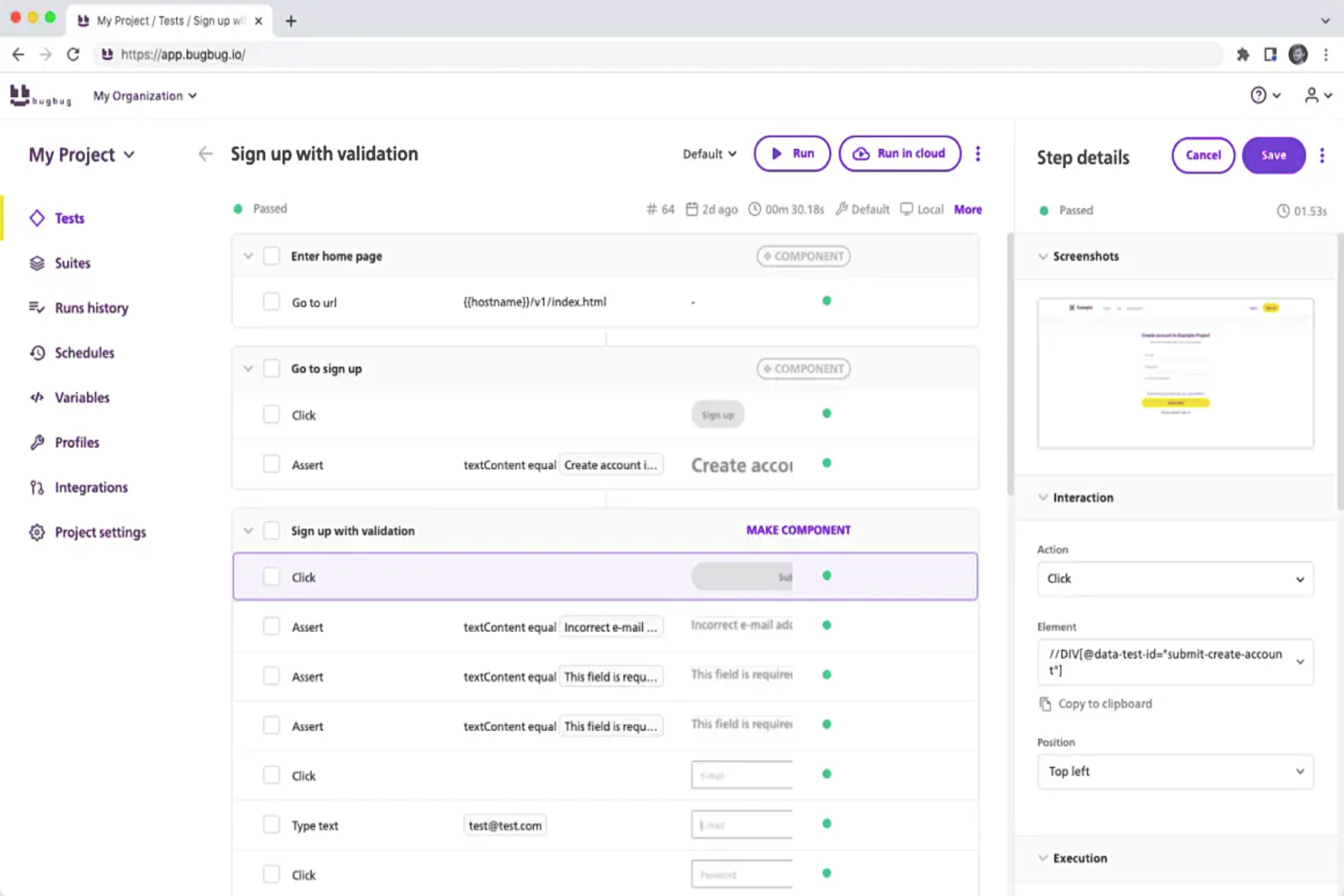
Task: Open the Element selector dropdown
Action: [1175, 662]
